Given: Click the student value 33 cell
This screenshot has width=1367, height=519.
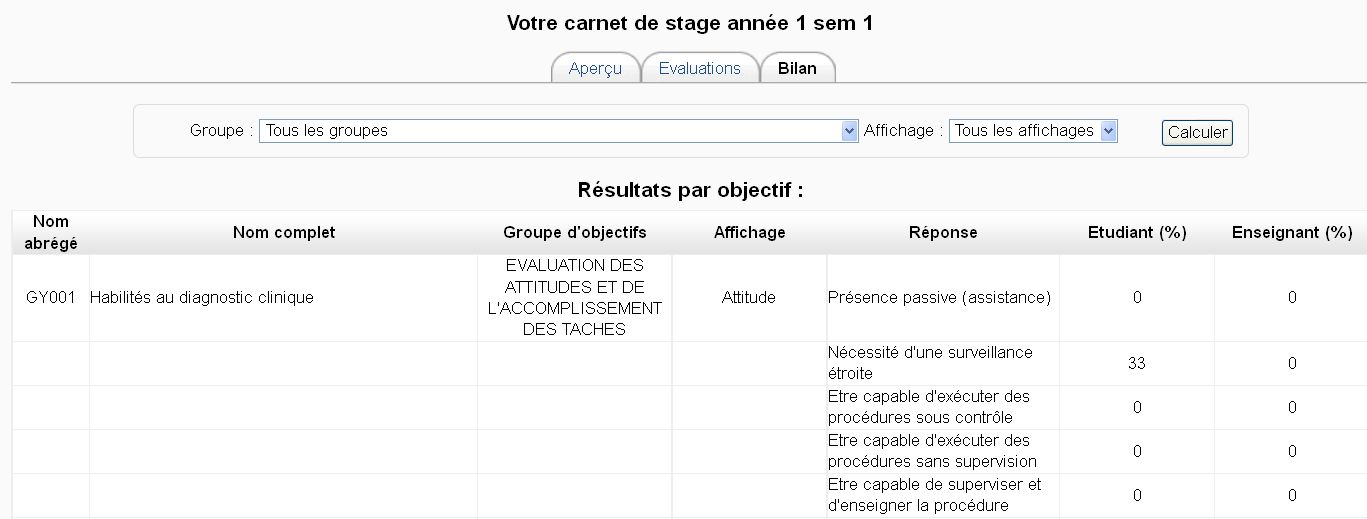Looking at the screenshot, I should click(x=1137, y=363).
